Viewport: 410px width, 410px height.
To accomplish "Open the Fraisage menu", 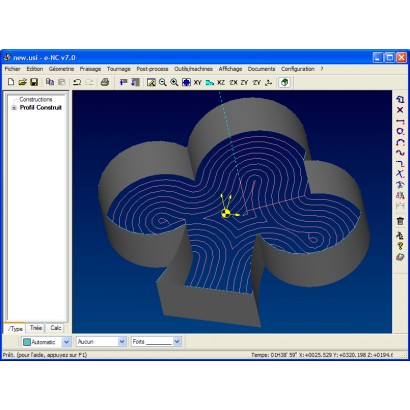I will point(90,69).
